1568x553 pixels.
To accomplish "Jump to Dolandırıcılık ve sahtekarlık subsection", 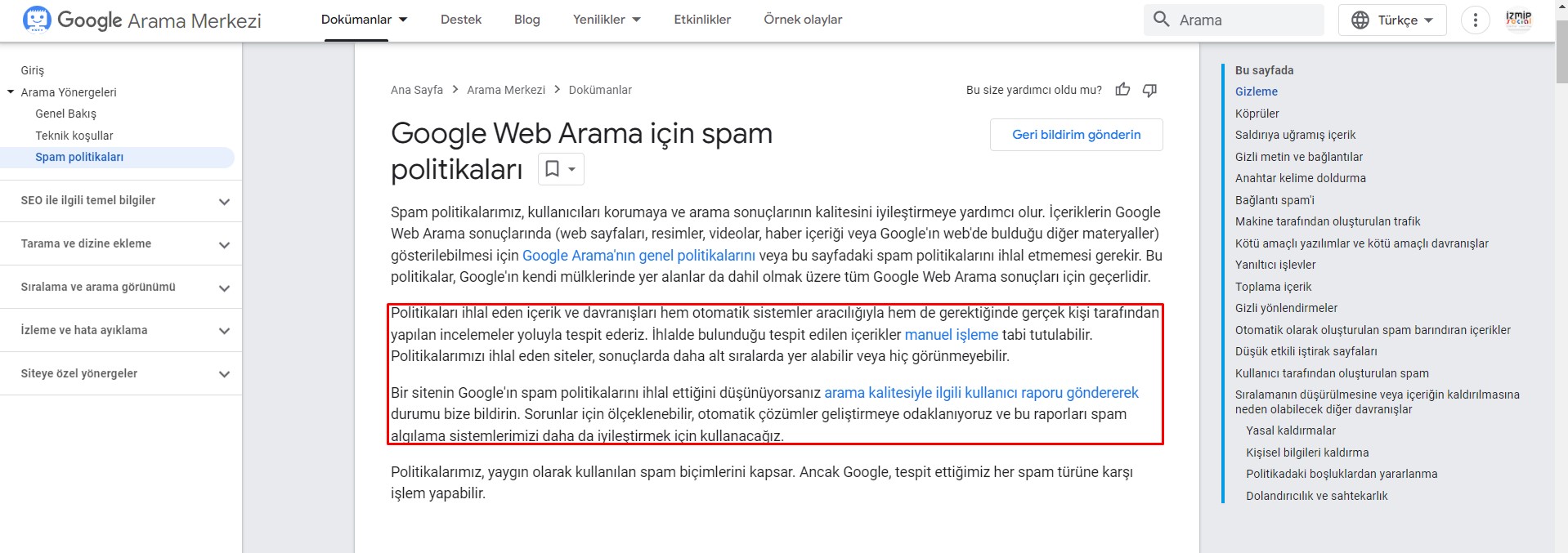I will click(x=1317, y=496).
